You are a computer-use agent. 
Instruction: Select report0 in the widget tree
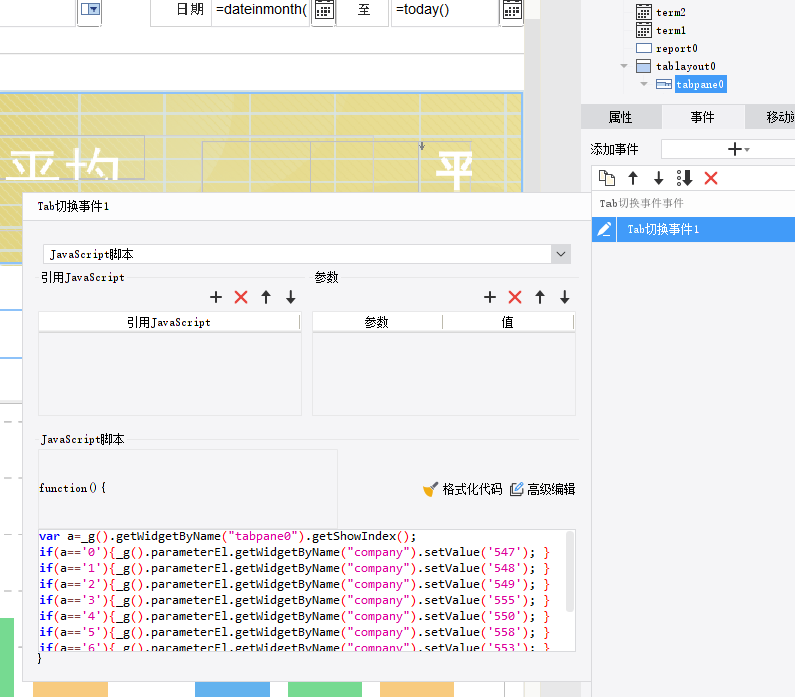pyautogui.click(x=676, y=48)
